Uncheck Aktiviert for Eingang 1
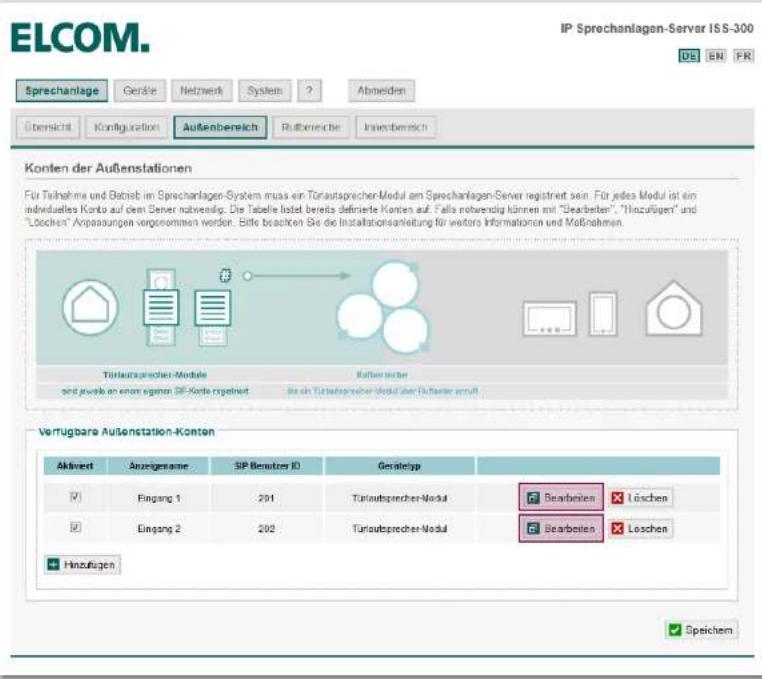This screenshot has height=679, width=762. [75, 496]
